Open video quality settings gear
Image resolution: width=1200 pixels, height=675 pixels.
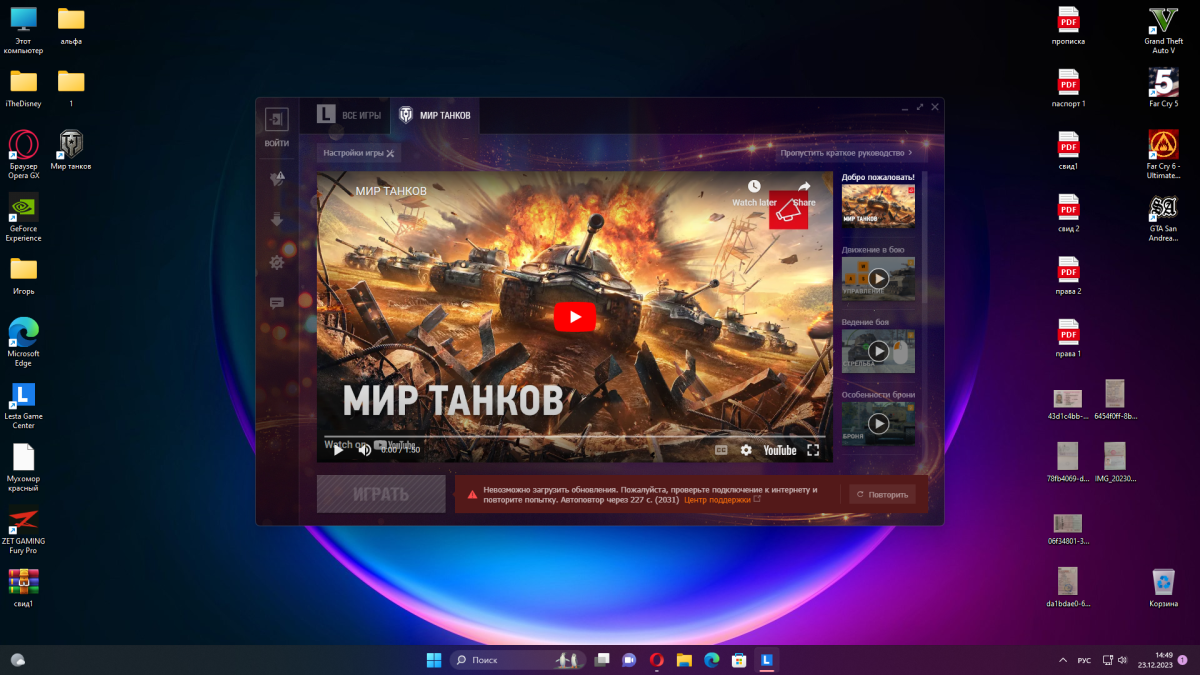pos(746,450)
